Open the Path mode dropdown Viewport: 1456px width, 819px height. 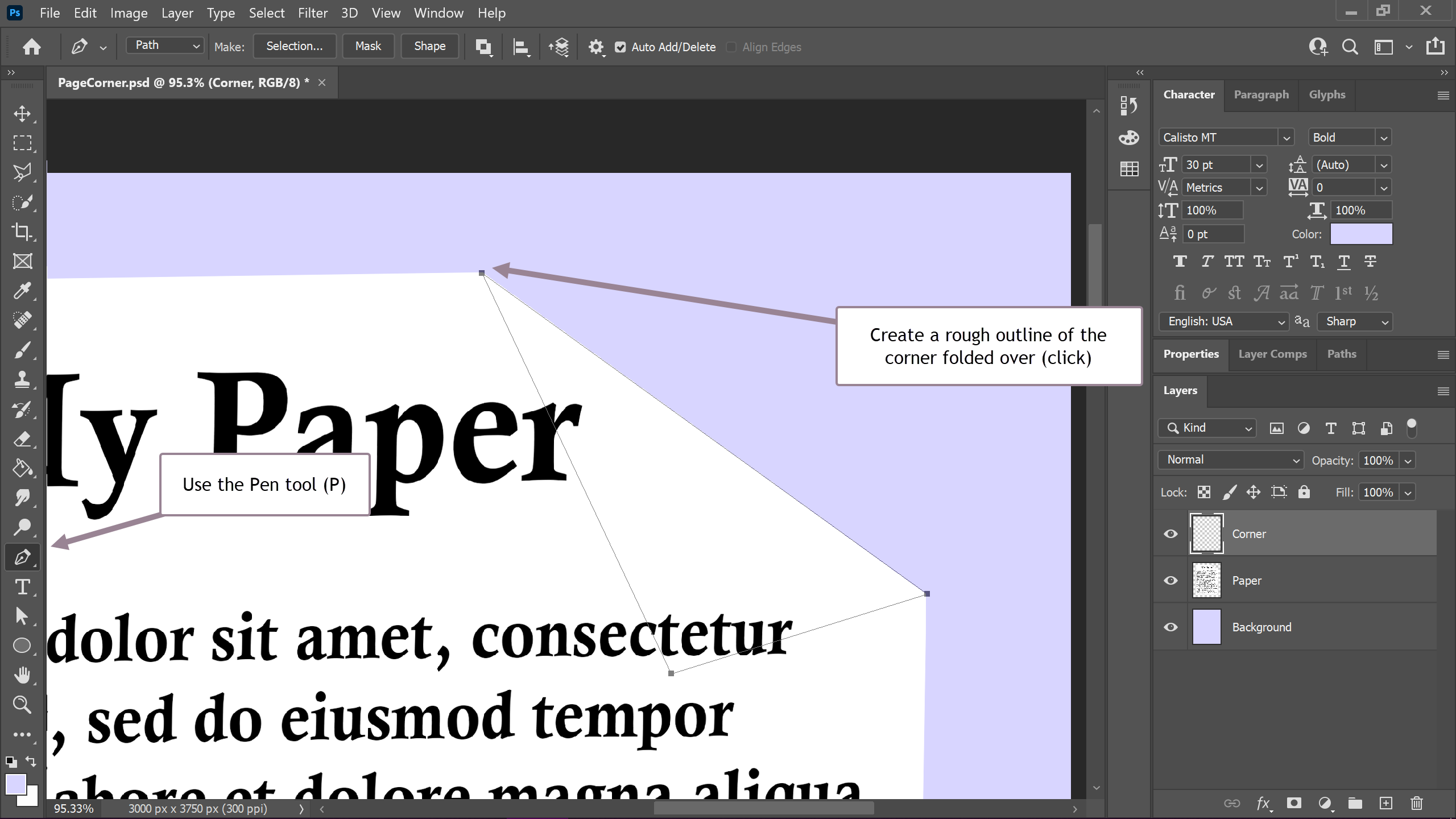(165, 45)
